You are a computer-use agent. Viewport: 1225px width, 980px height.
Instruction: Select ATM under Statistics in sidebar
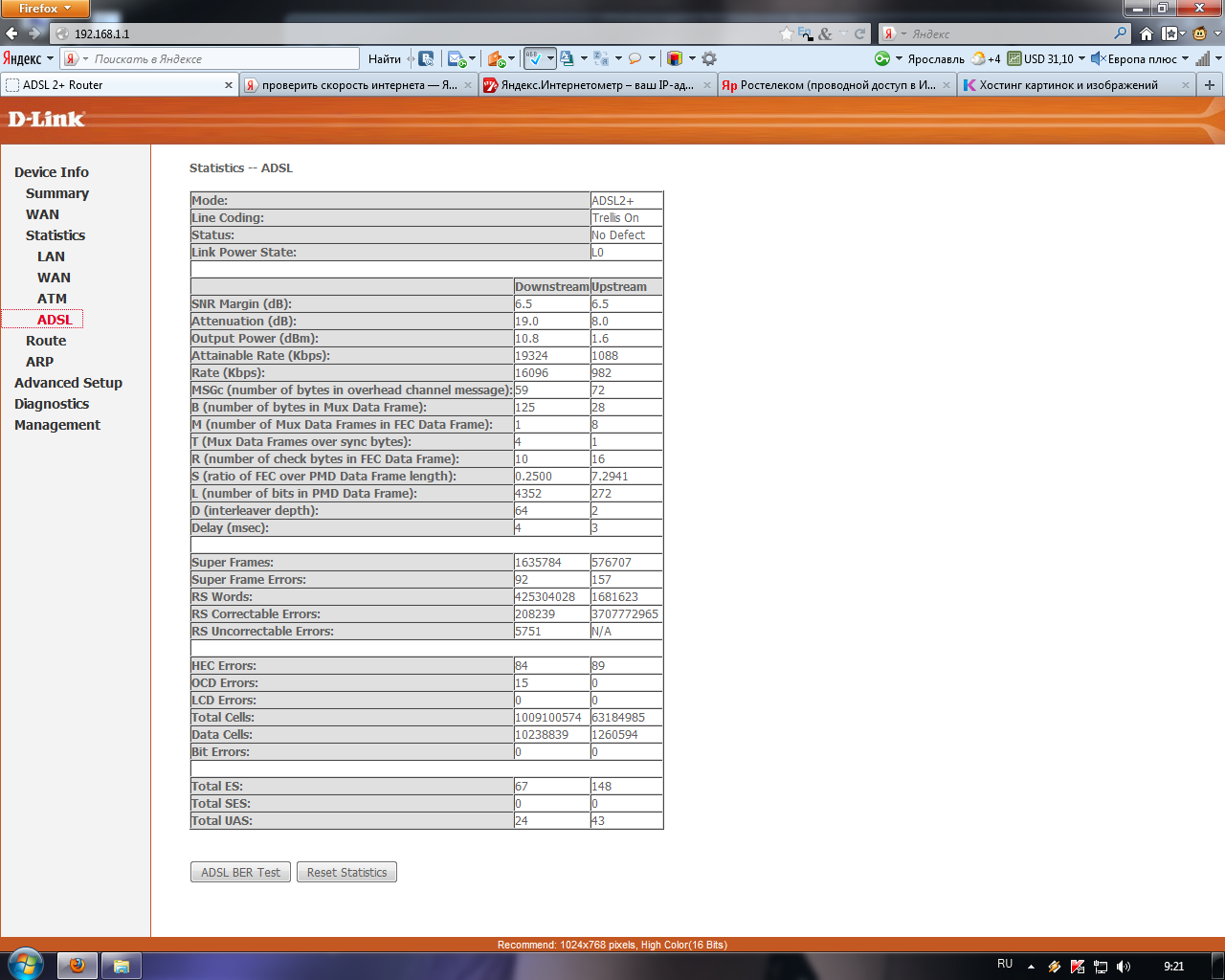[x=52, y=299]
